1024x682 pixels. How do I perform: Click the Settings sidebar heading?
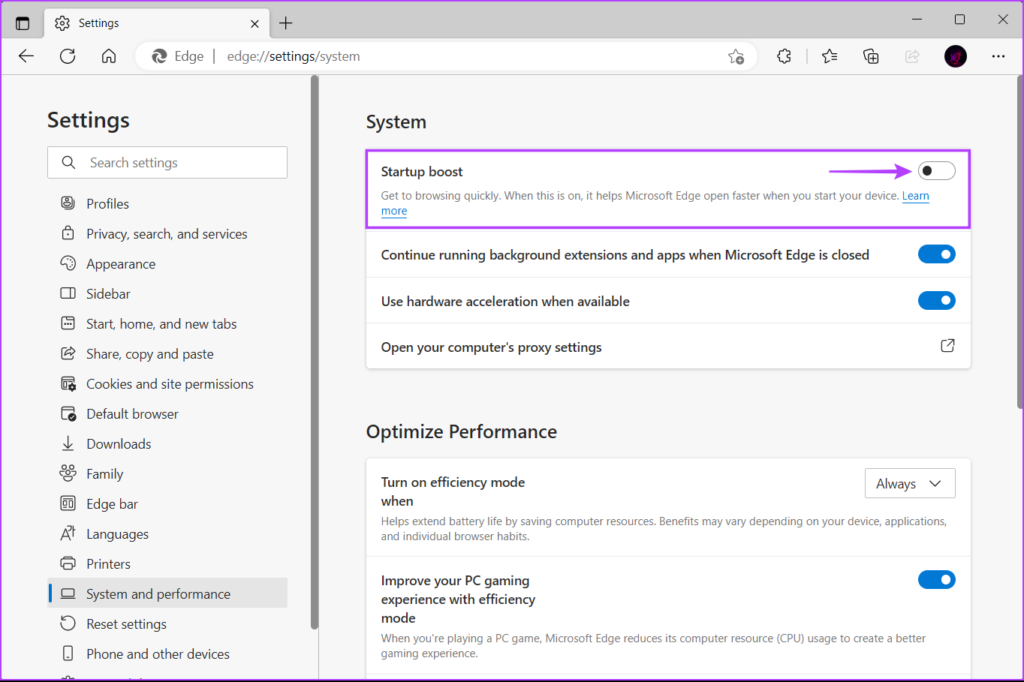pyautogui.click(x=88, y=120)
